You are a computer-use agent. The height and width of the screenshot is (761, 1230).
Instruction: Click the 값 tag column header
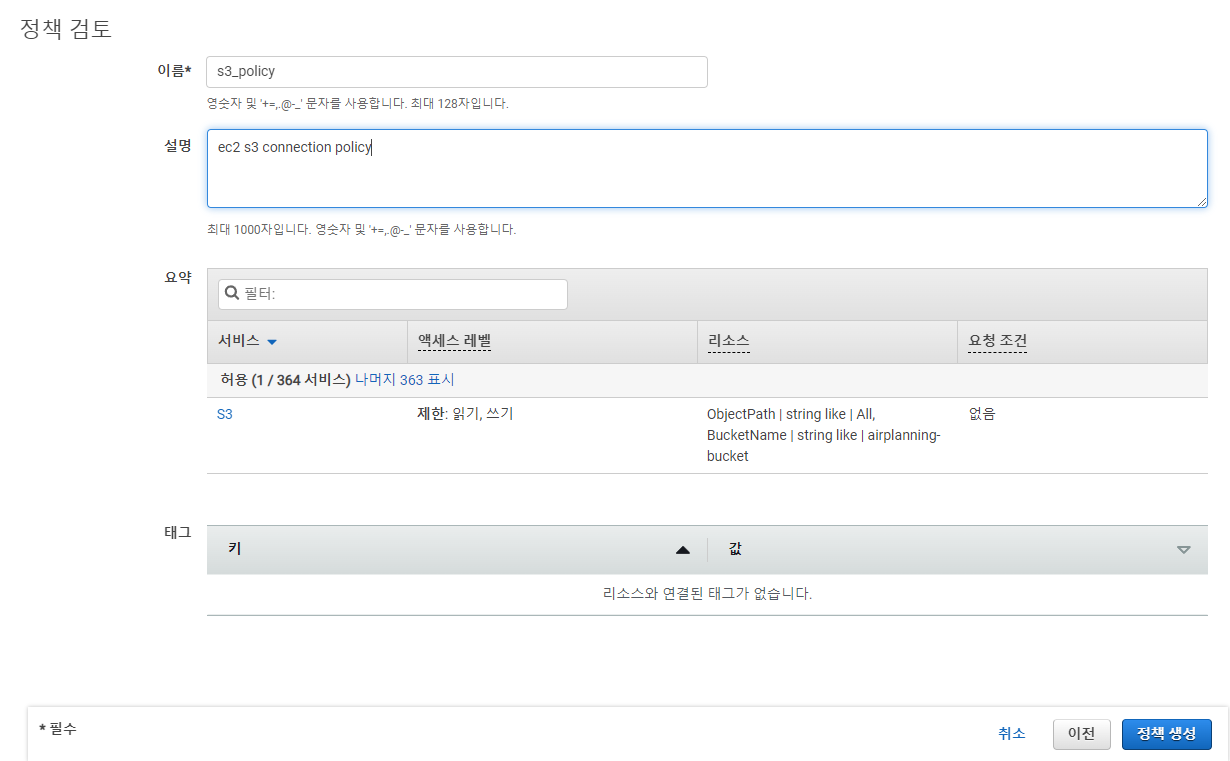coord(735,549)
